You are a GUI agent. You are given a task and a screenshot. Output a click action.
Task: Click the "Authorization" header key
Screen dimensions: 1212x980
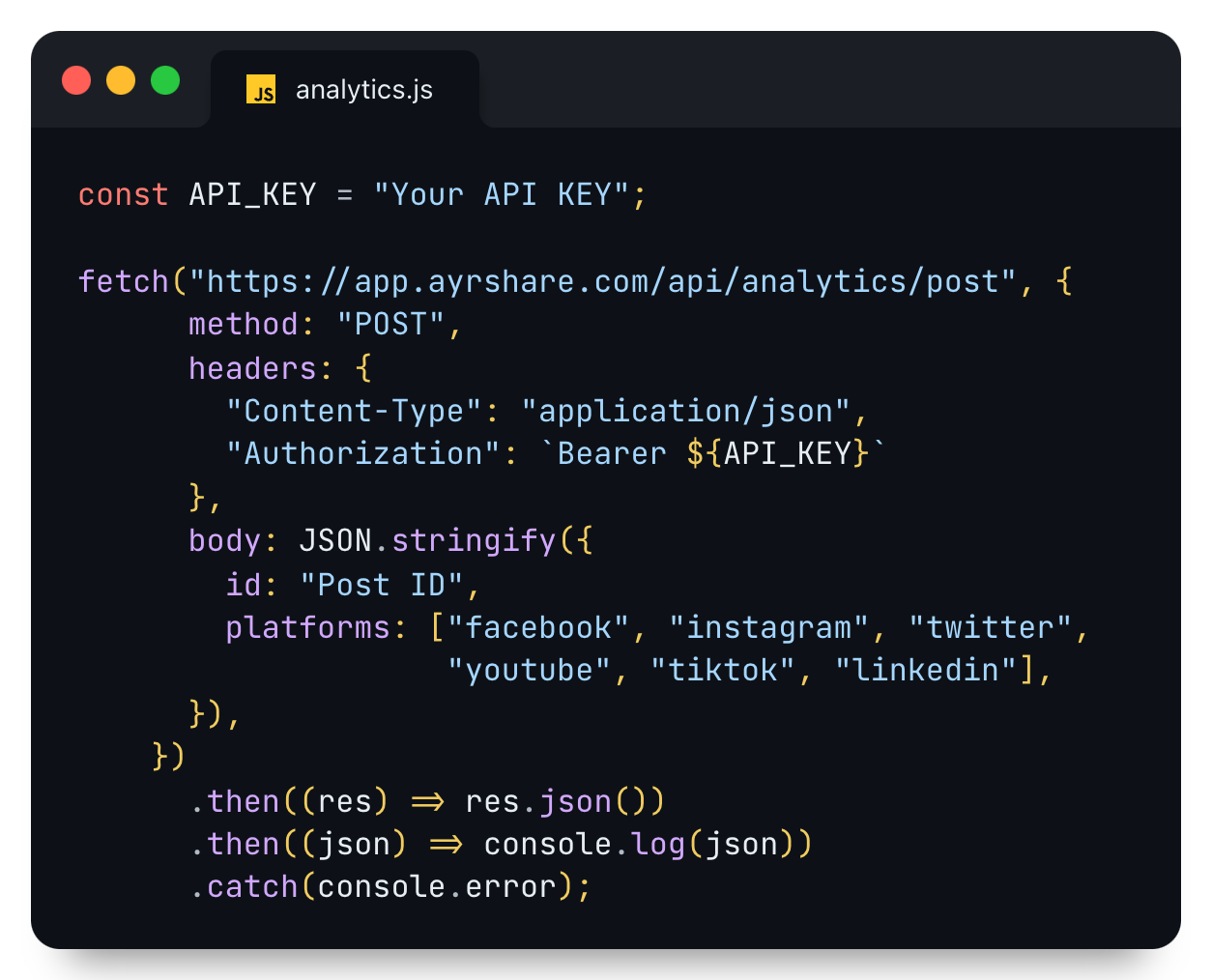(363, 454)
